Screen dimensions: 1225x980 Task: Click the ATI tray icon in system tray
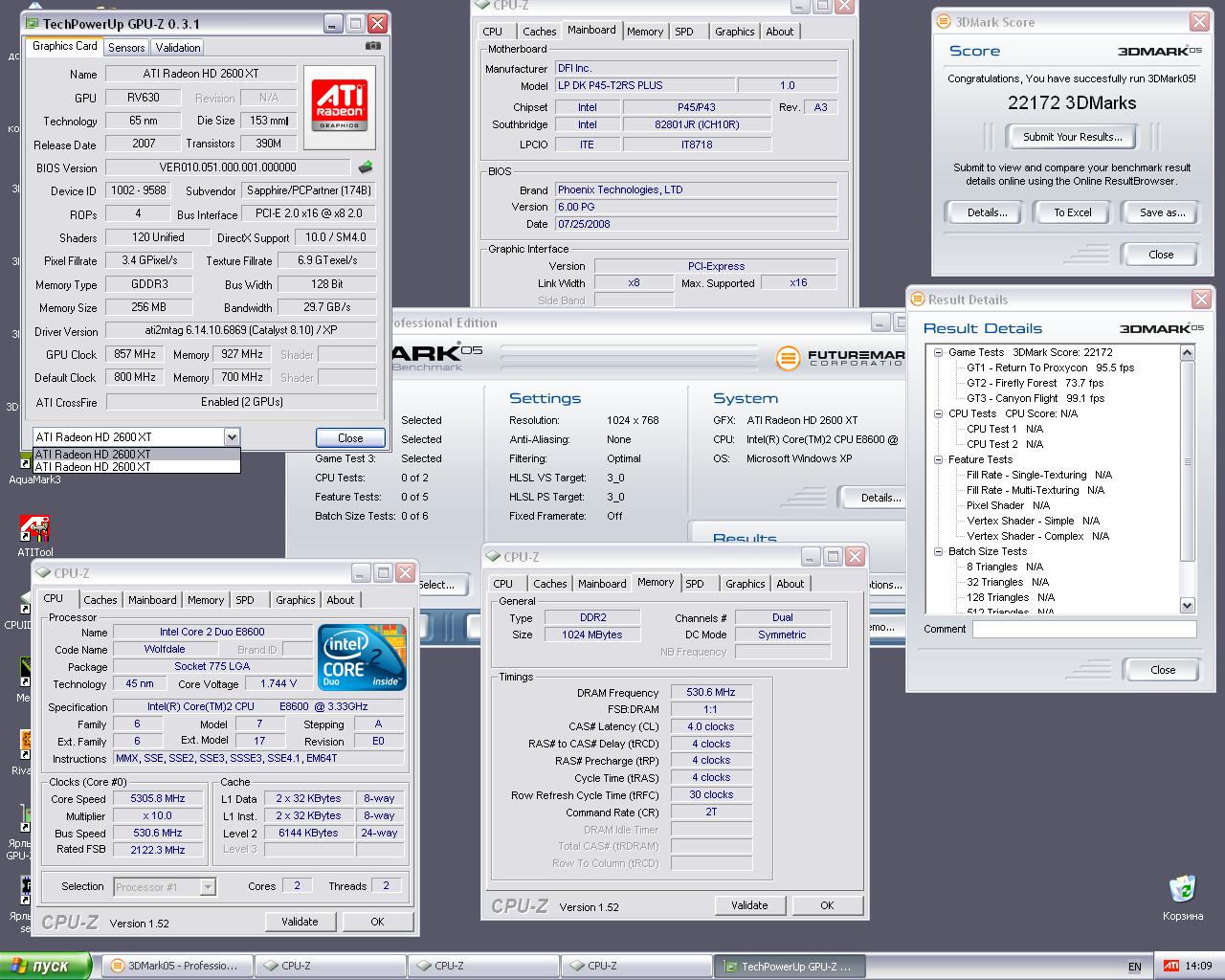[x=1170, y=966]
